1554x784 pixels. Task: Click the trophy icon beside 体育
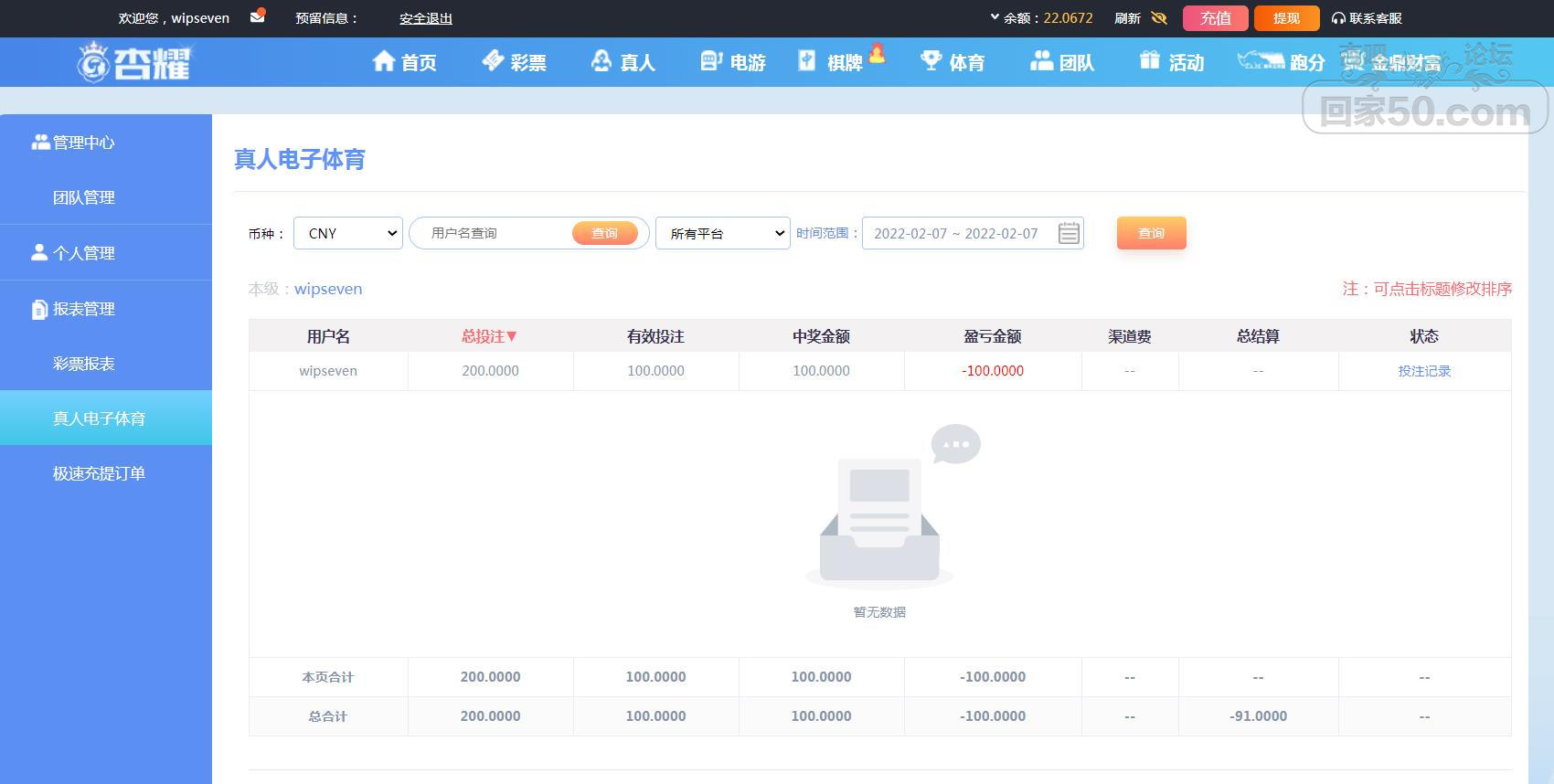click(931, 60)
